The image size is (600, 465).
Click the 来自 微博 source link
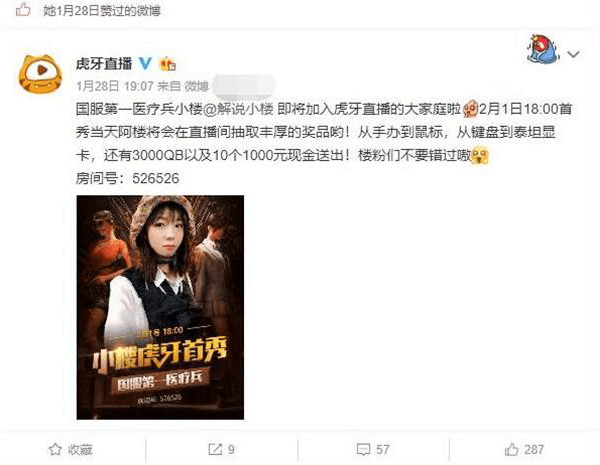(183, 86)
